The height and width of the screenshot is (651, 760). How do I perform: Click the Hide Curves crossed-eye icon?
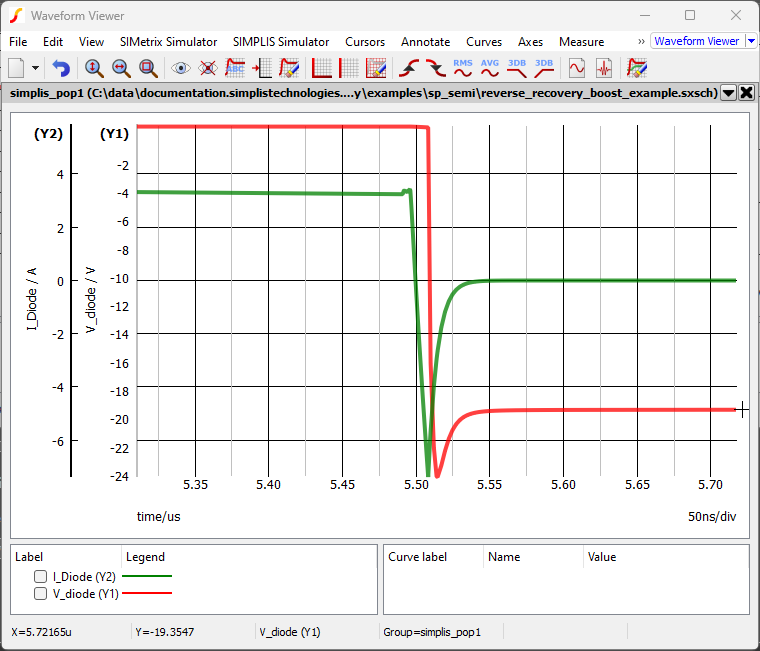(208, 68)
